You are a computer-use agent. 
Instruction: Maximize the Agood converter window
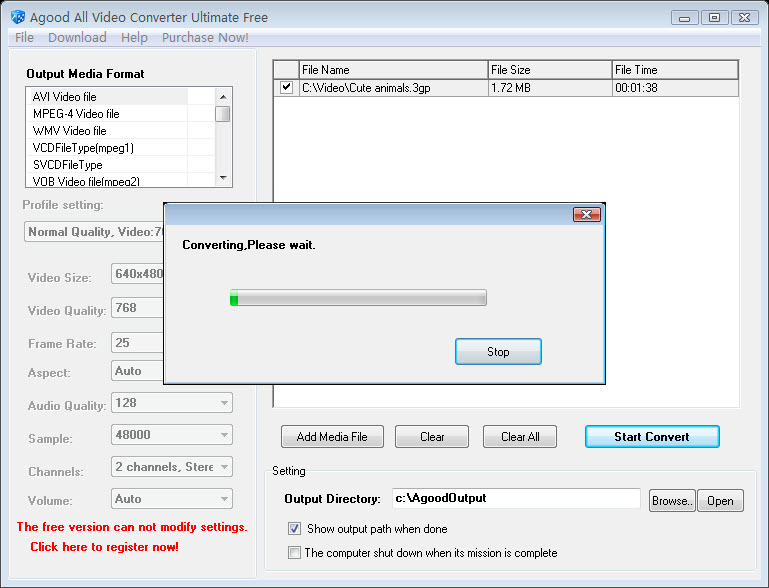click(715, 18)
